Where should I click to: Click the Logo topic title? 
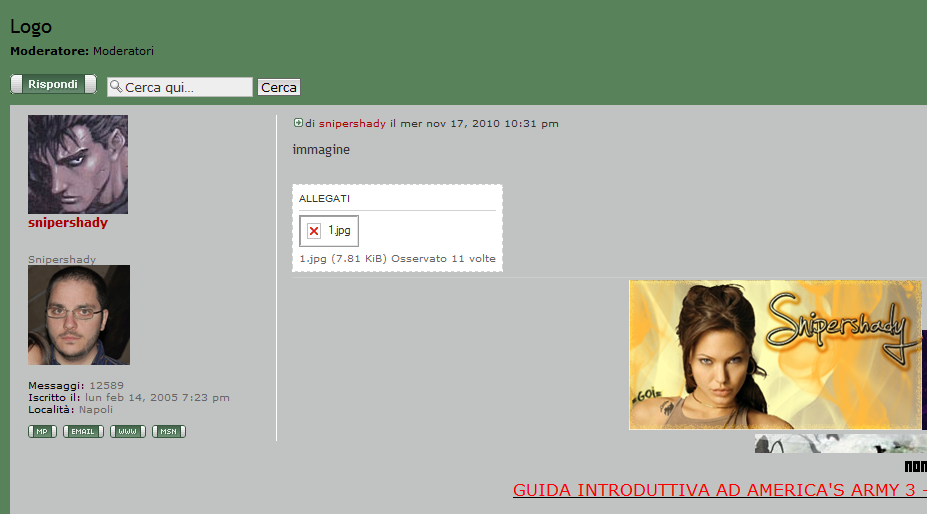pyautogui.click(x=31, y=27)
